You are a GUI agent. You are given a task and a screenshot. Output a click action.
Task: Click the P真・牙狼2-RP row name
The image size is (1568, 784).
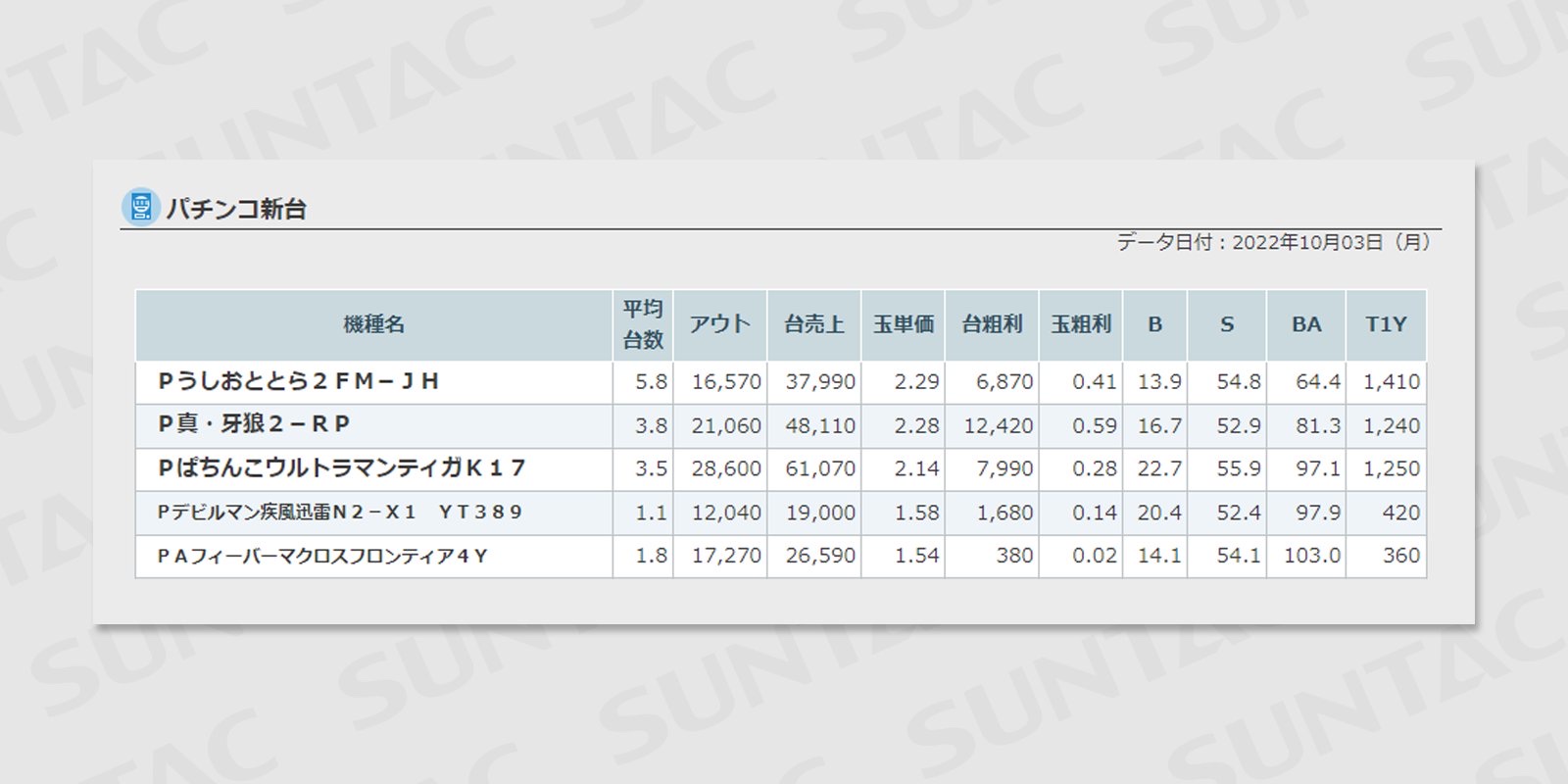tap(254, 424)
